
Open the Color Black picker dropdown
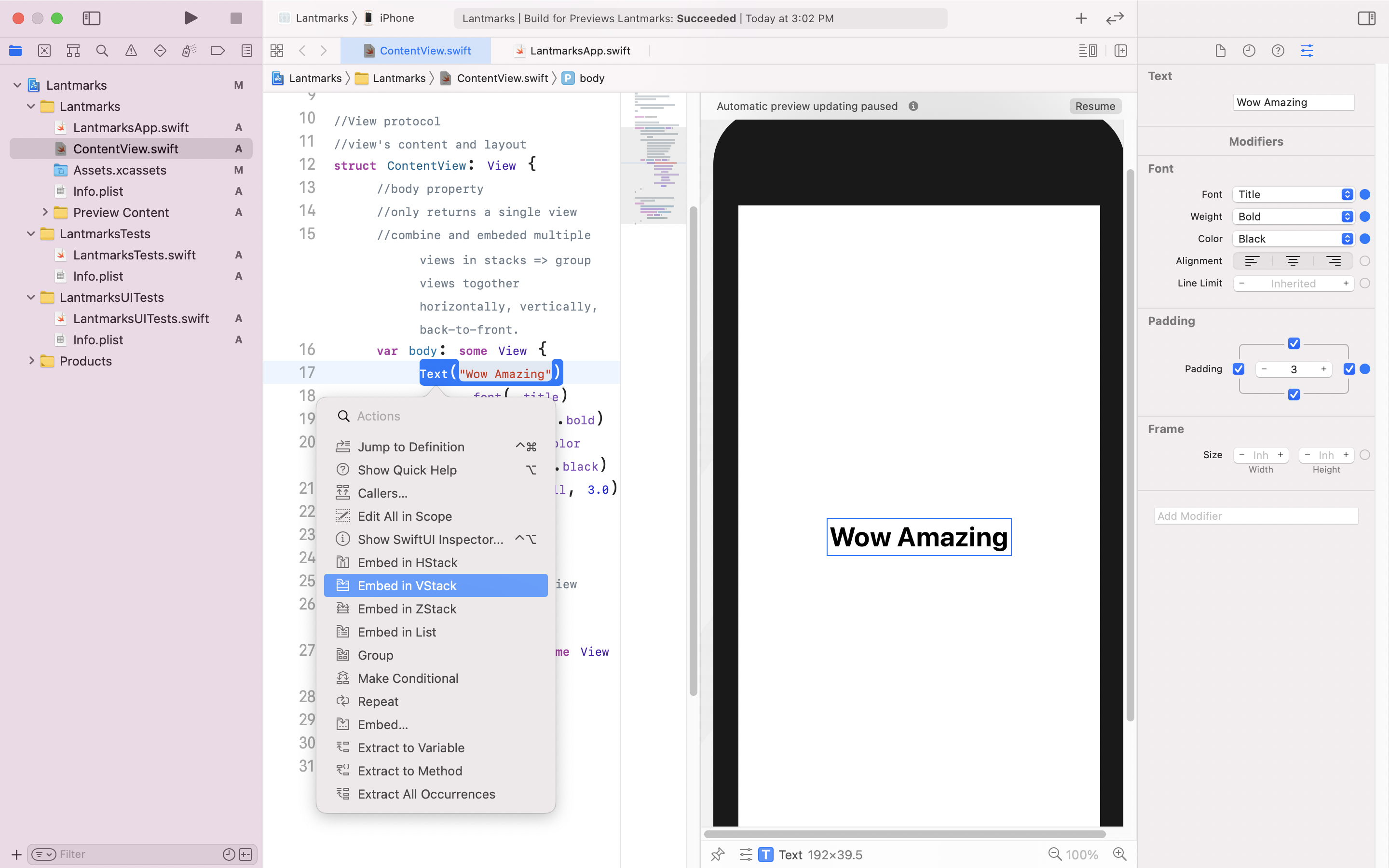(x=1293, y=239)
